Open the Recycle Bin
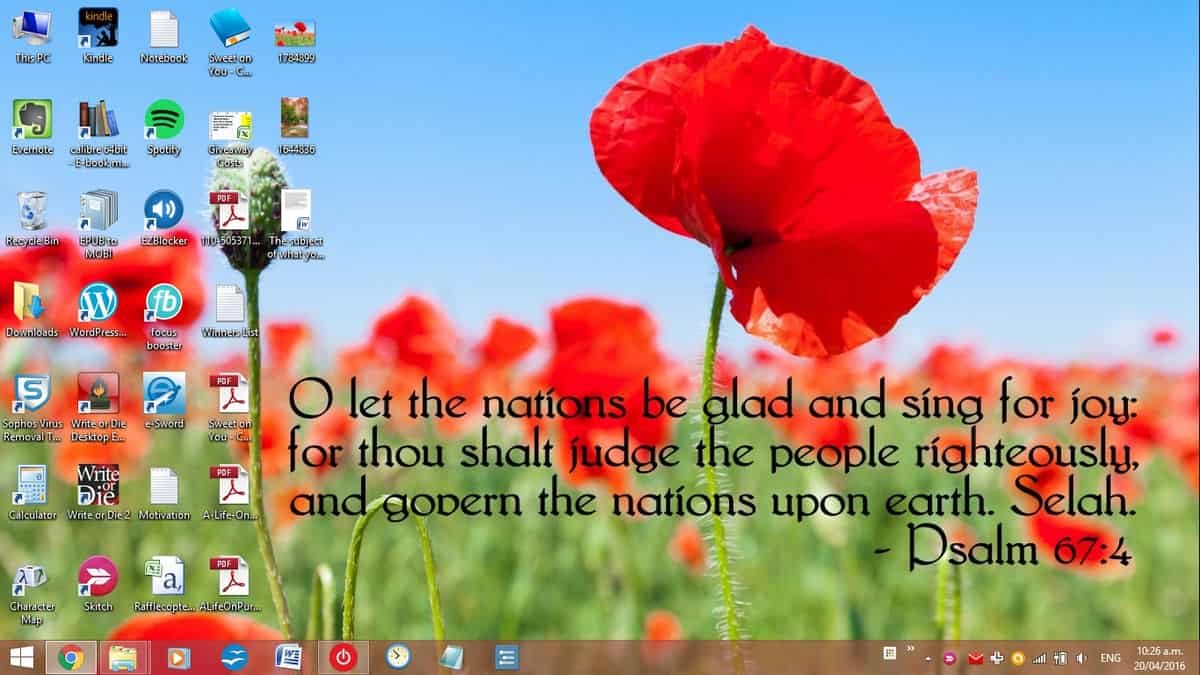The width and height of the screenshot is (1200, 675). [32, 211]
